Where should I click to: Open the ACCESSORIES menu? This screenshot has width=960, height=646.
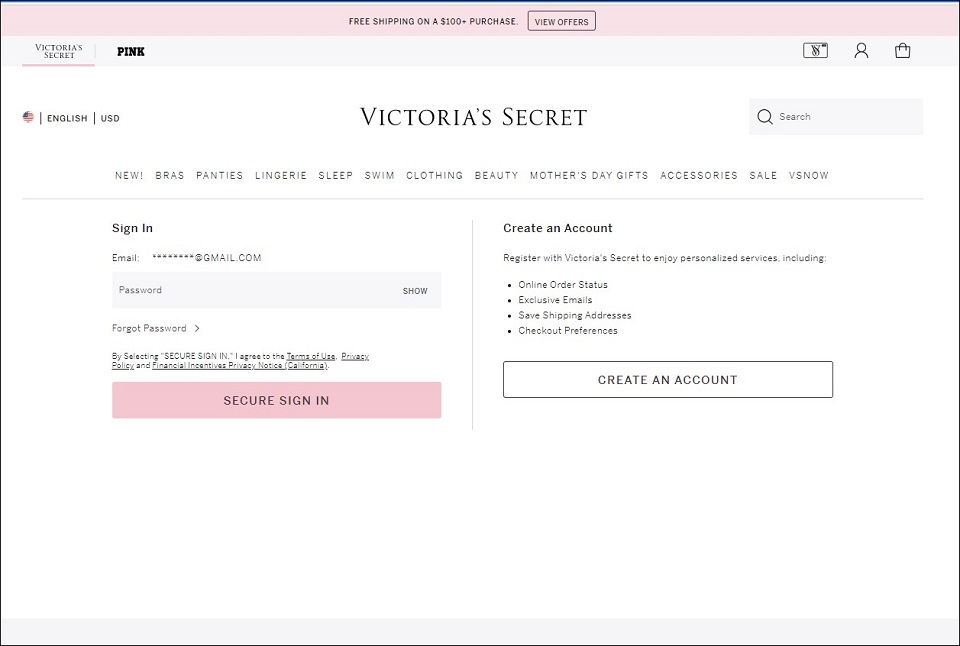tap(699, 175)
